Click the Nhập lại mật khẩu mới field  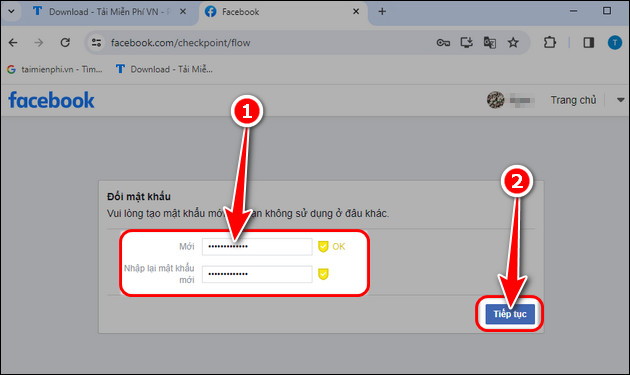[x=257, y=274]
